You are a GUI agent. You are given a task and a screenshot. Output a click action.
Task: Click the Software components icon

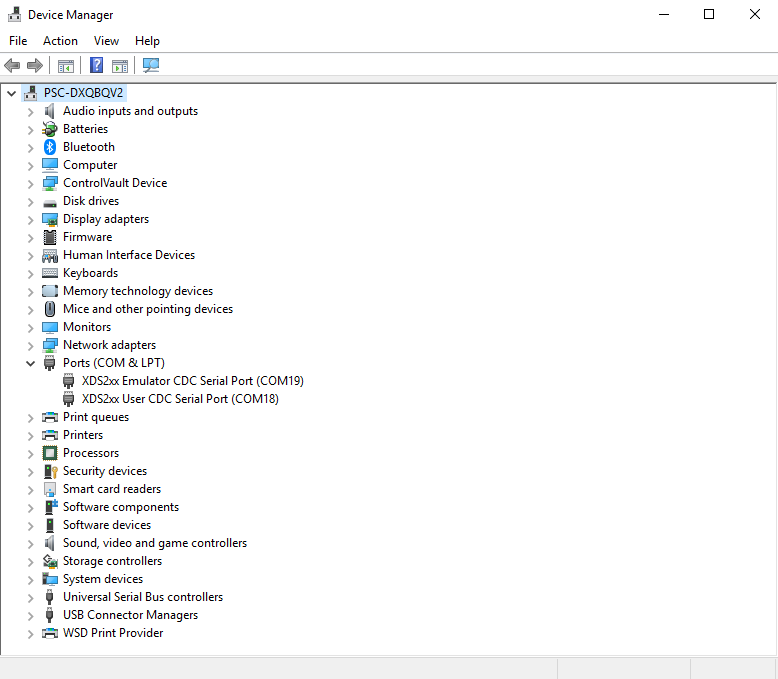pyautogui.click(x=51, y=507)
